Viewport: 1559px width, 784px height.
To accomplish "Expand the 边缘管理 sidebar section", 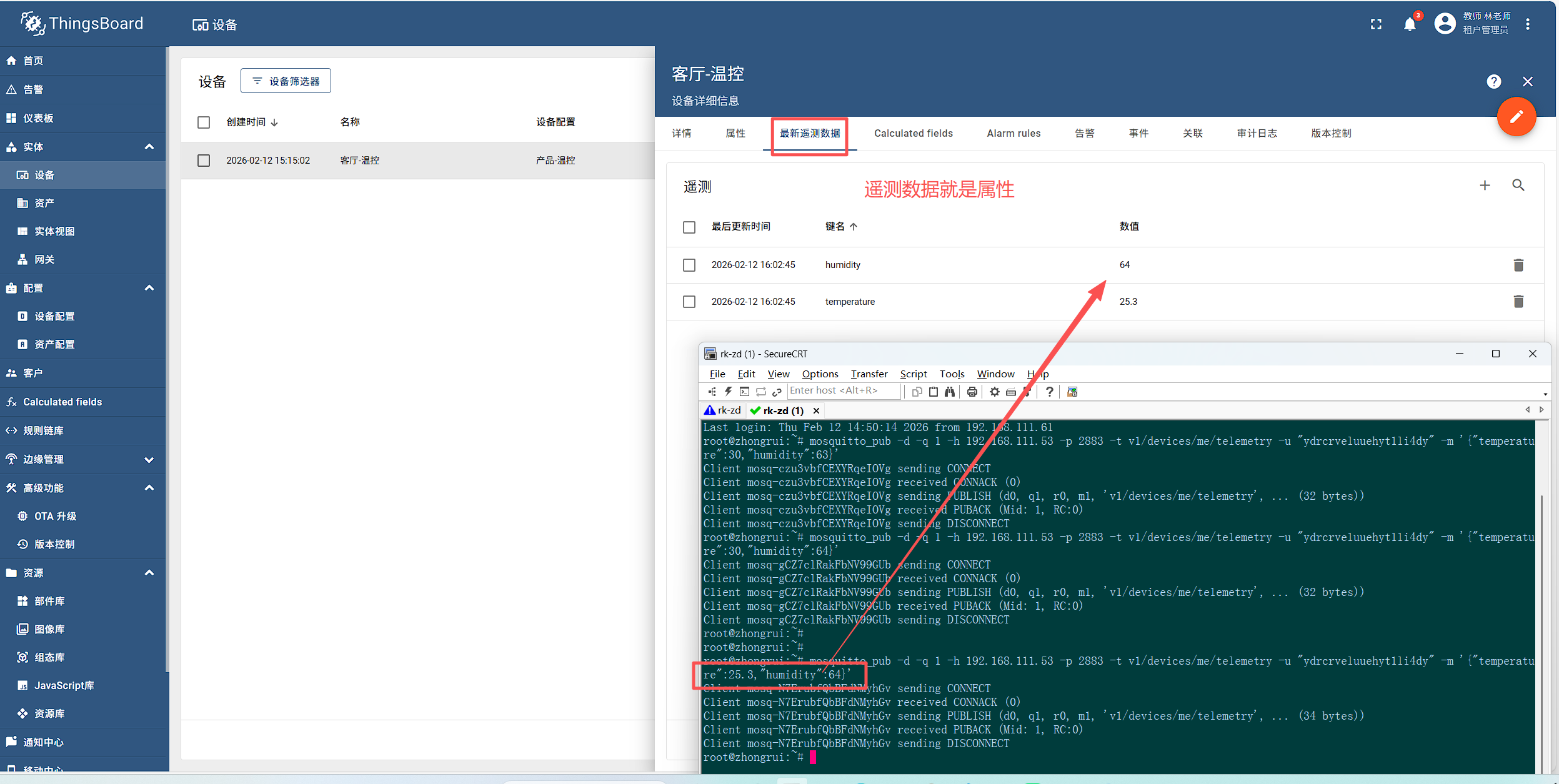I will pos(149,459).
